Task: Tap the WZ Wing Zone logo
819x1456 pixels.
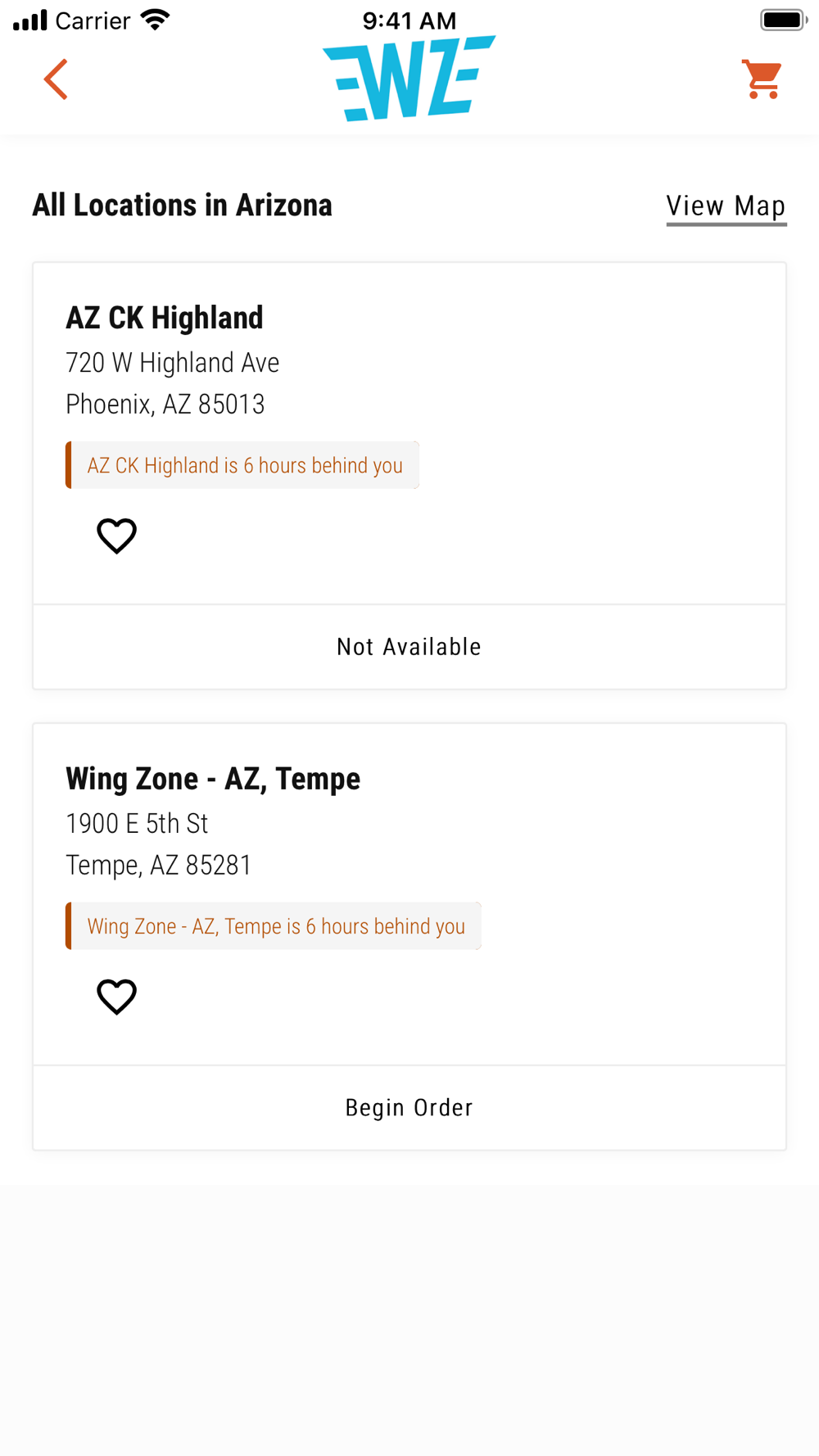Action: [x=409, y=78]
